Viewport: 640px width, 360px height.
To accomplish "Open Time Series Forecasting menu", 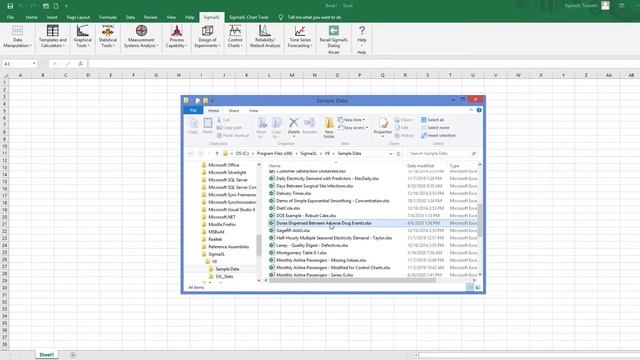I will coord(300,37).
